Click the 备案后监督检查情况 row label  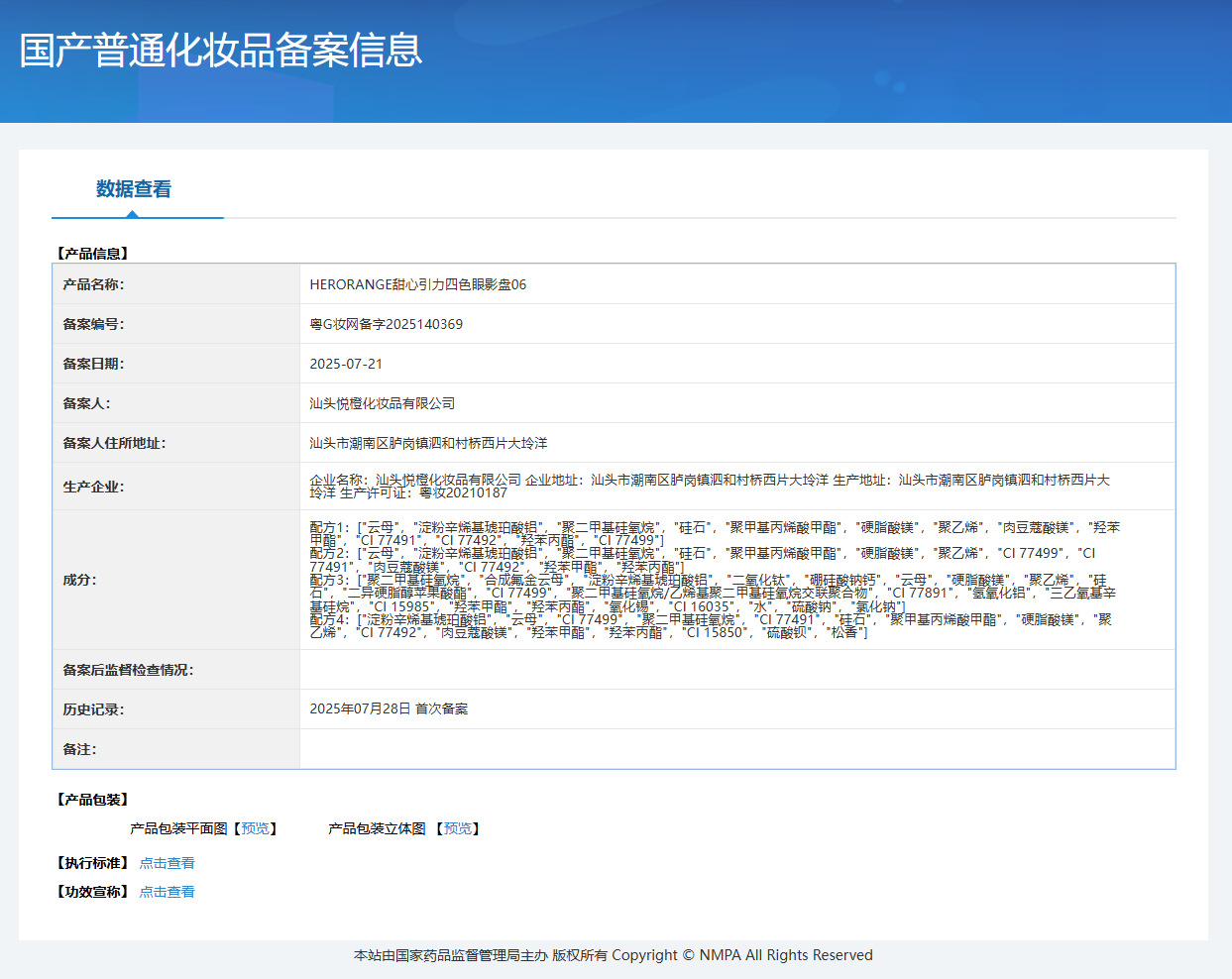click(128, 670)
